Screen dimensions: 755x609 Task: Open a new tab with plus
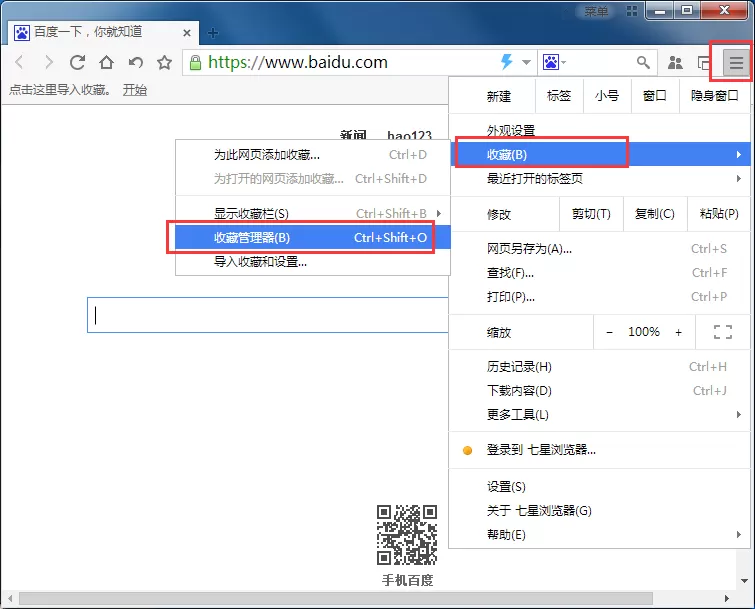(213, 33)
